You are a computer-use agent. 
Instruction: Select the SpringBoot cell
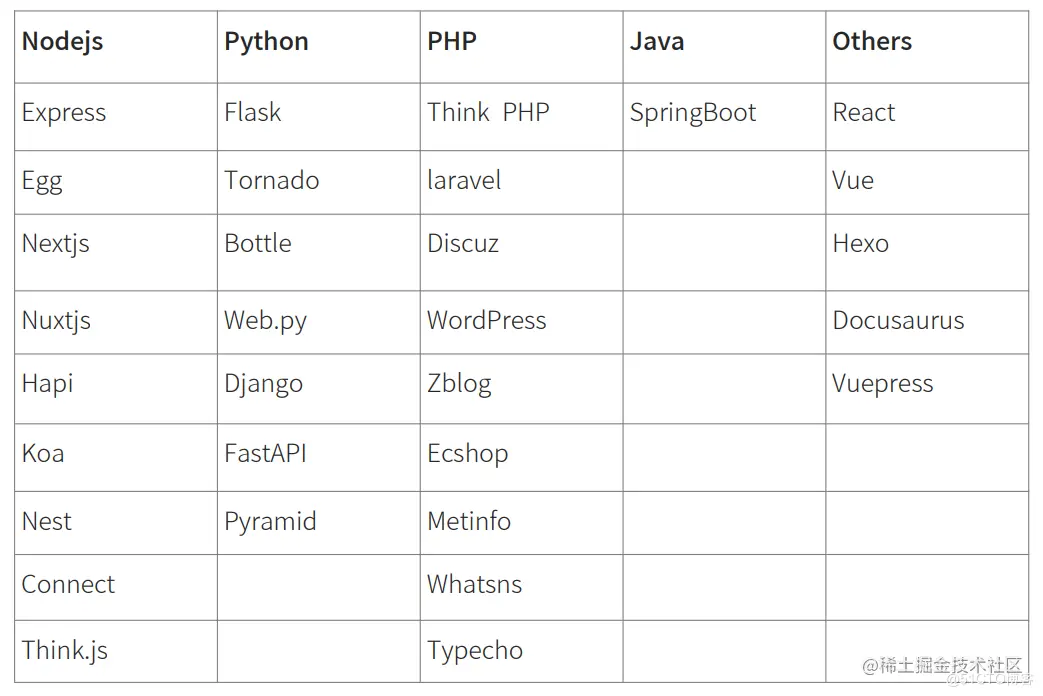point(693,113)
